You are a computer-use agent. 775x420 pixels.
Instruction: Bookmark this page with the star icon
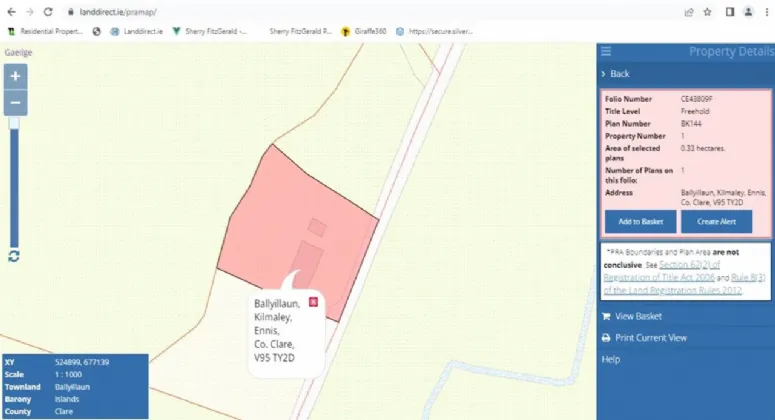[x=707, y=11]
